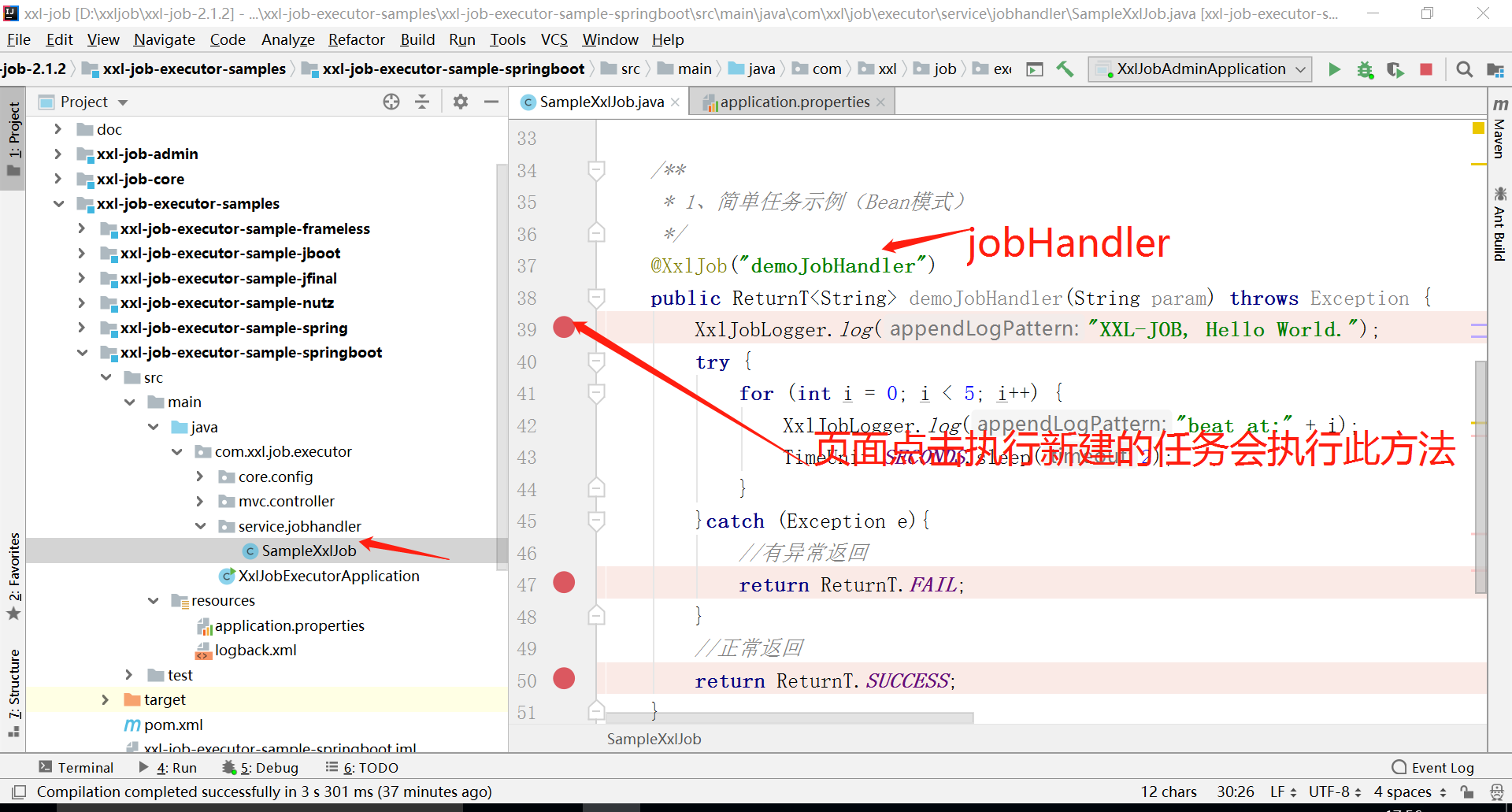The height and width of the screenshot is (812, 1512).
Task: Open the Ant Build tool window
Action: (x=1499, y=224)
